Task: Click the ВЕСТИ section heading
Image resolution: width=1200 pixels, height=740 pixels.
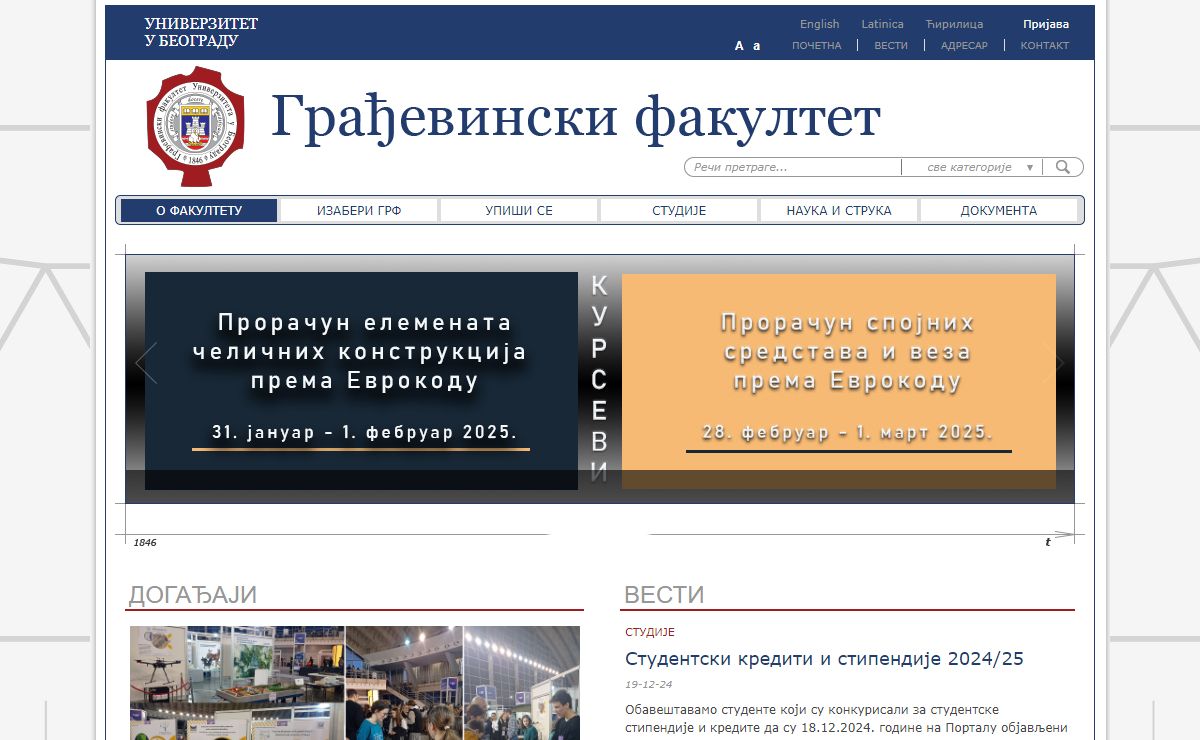Action: point(664,595)
